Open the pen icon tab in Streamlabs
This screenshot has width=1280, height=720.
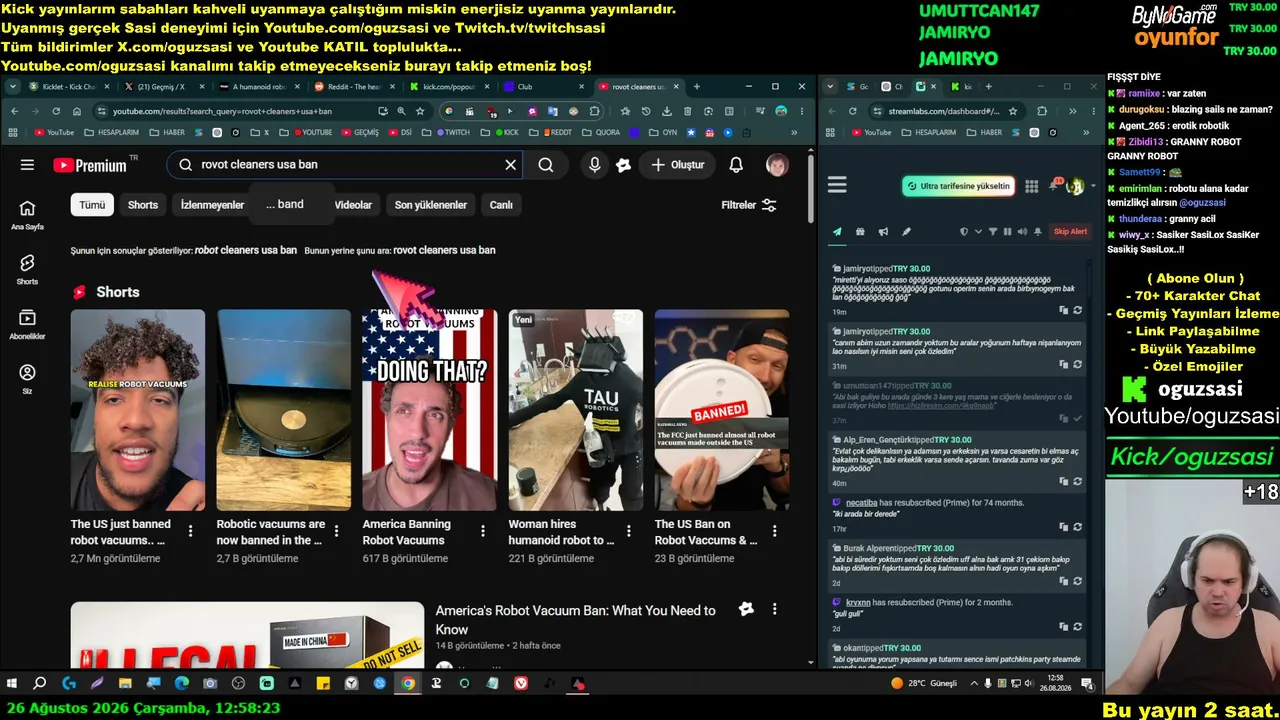pos(906,232)
